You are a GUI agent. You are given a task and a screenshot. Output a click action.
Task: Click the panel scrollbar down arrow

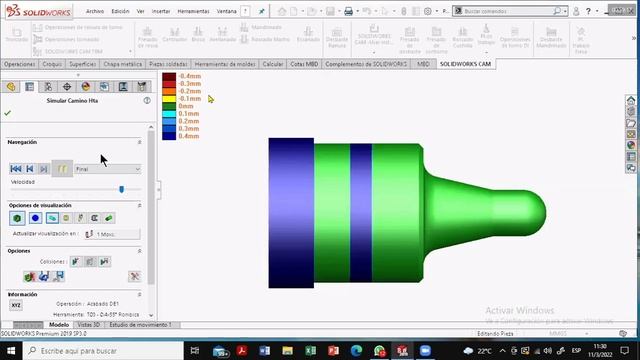click(151, 315)
